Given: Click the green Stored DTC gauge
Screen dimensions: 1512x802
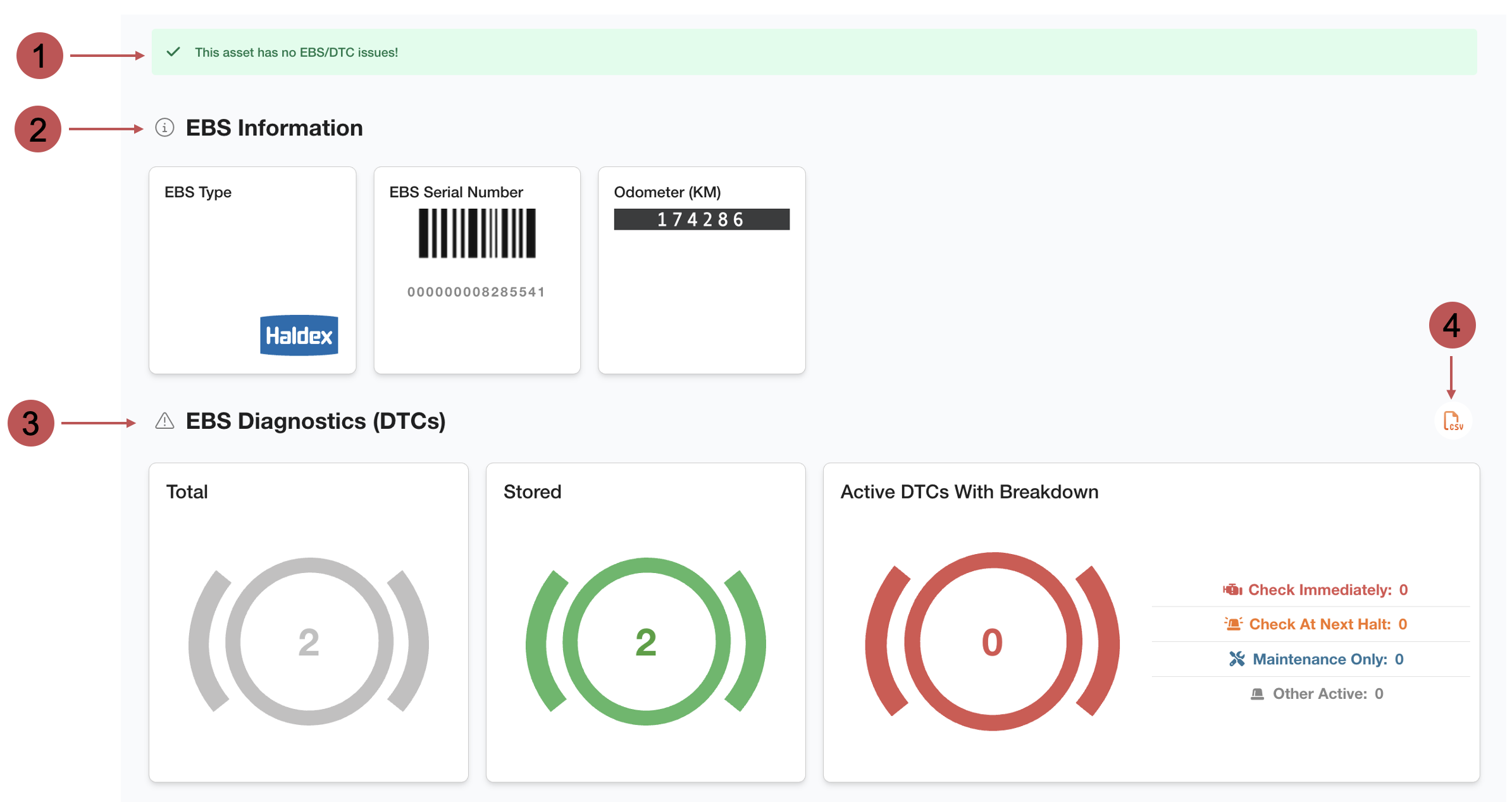Looking at the screenshot, I should click(x=645, y=641).
